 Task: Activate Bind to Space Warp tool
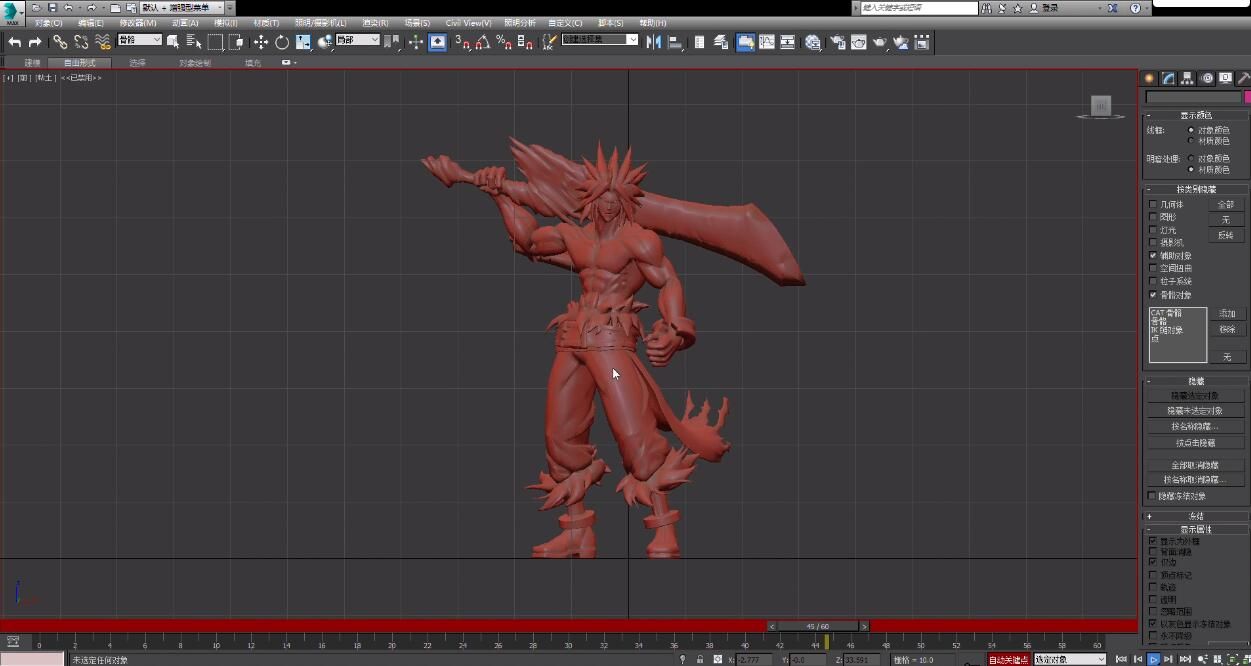pyautogui.click(x=102, y=42)
